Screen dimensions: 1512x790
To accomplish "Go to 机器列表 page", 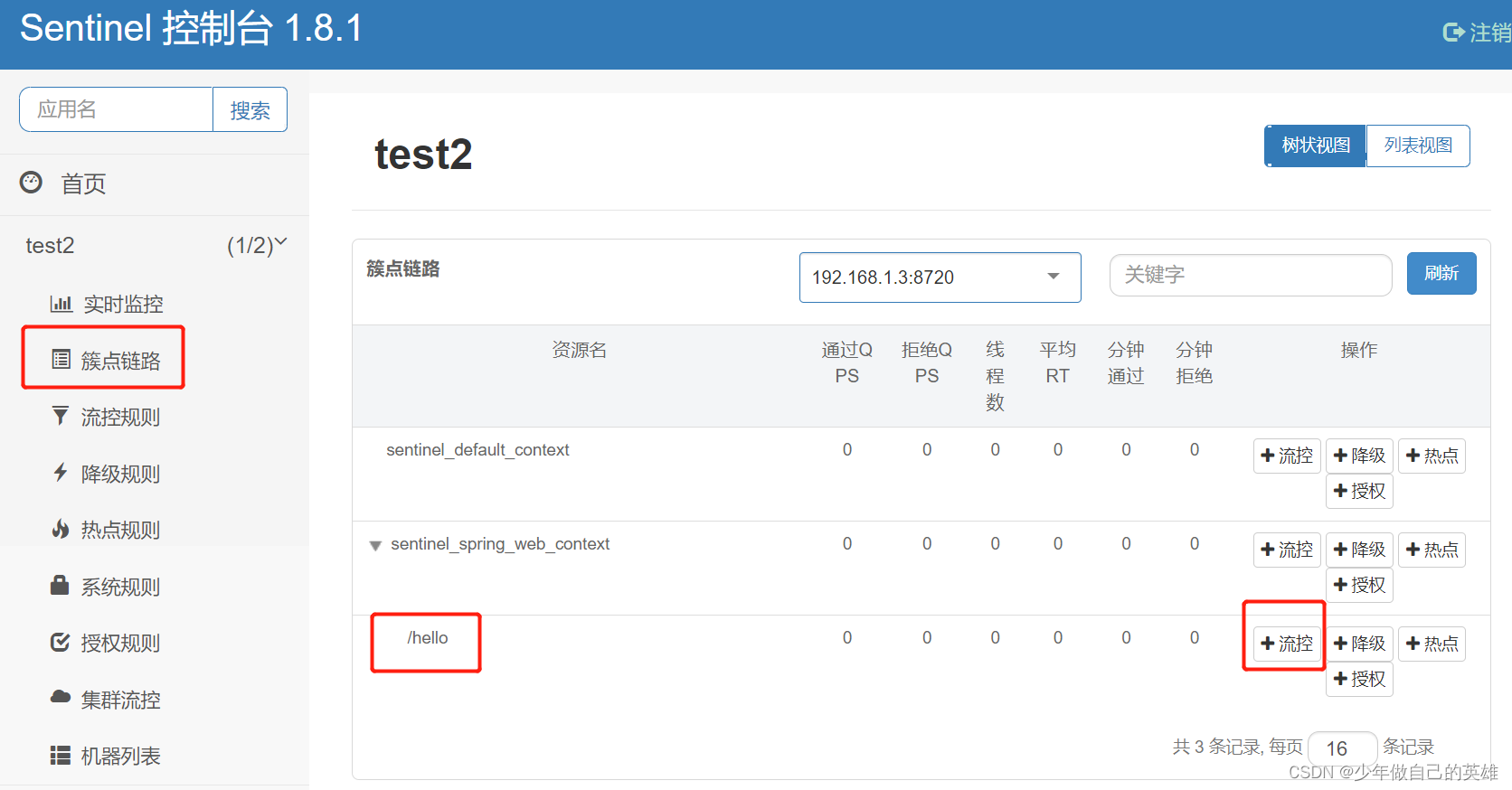I will point(120,756).
